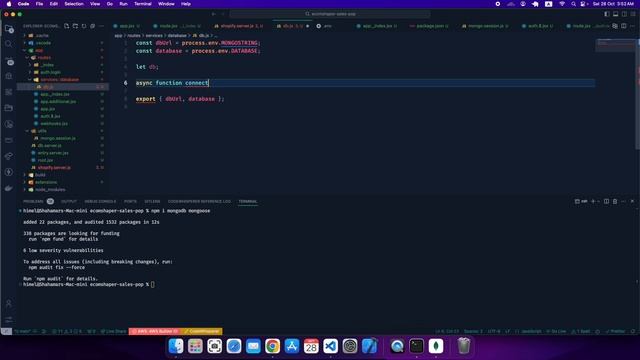Close the bottom panel
This screenshot has height=360, width=640.
(x=632, y=201)
